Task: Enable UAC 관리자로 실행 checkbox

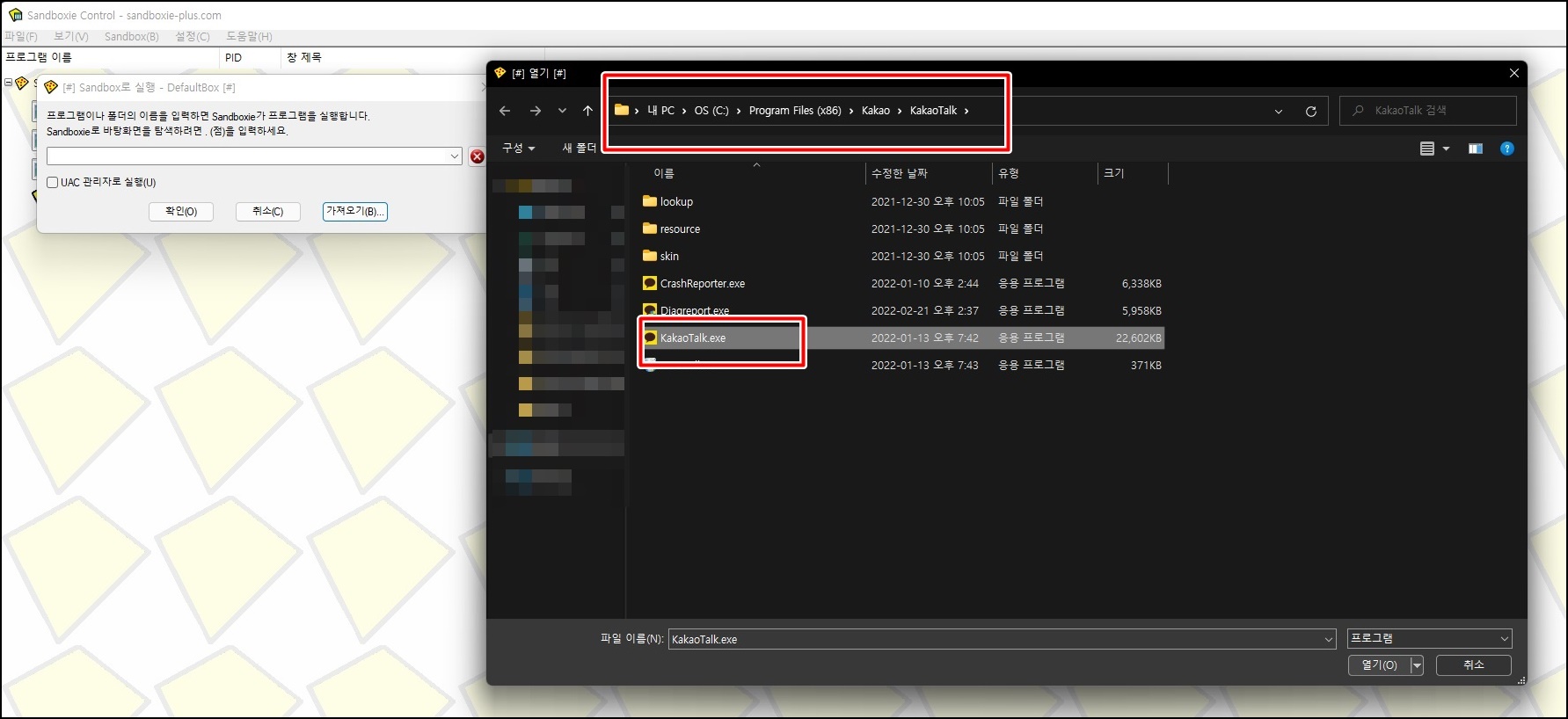Action: coord(53,183)
